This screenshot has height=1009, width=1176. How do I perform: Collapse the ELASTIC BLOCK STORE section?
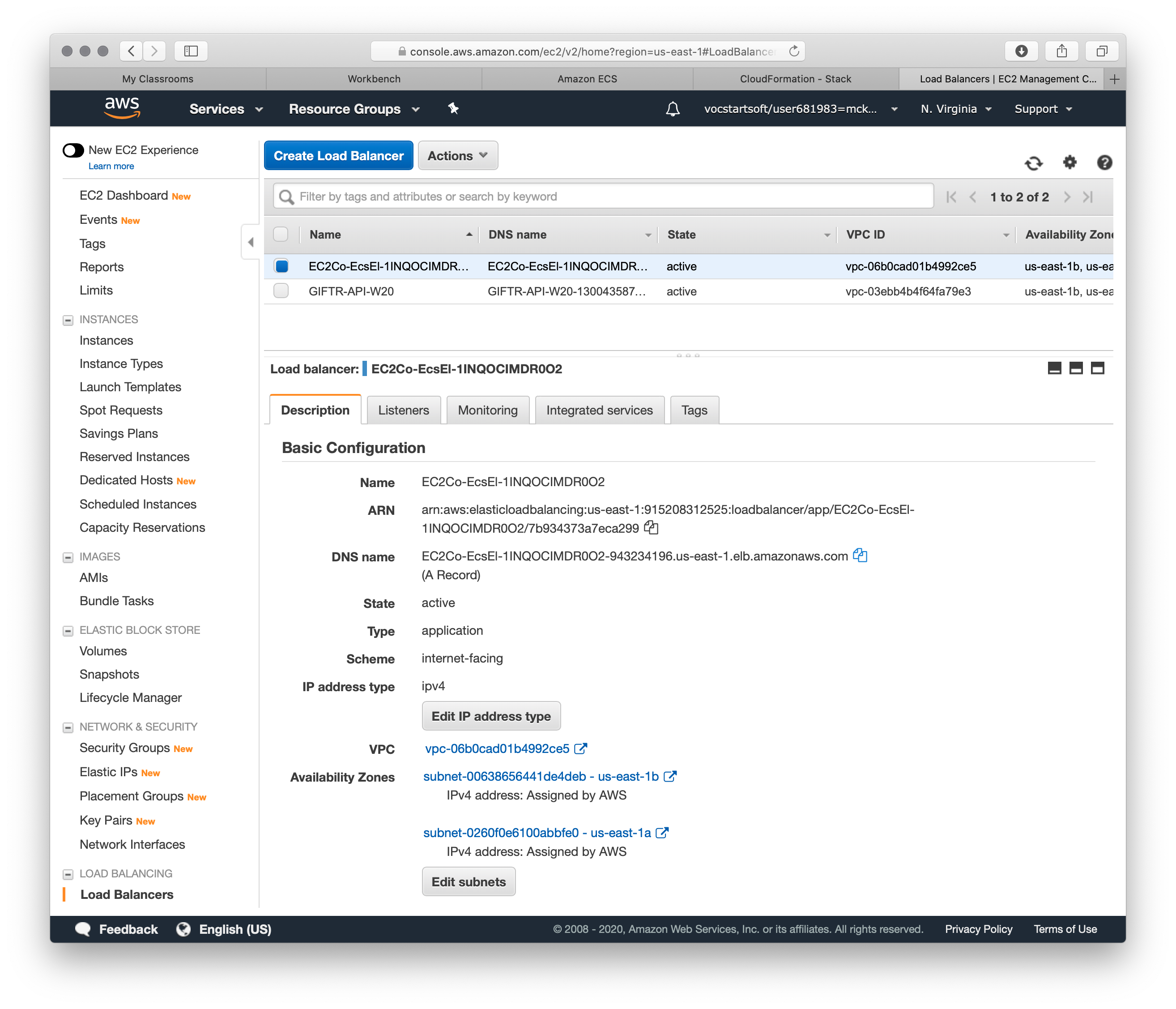(68, 630)
